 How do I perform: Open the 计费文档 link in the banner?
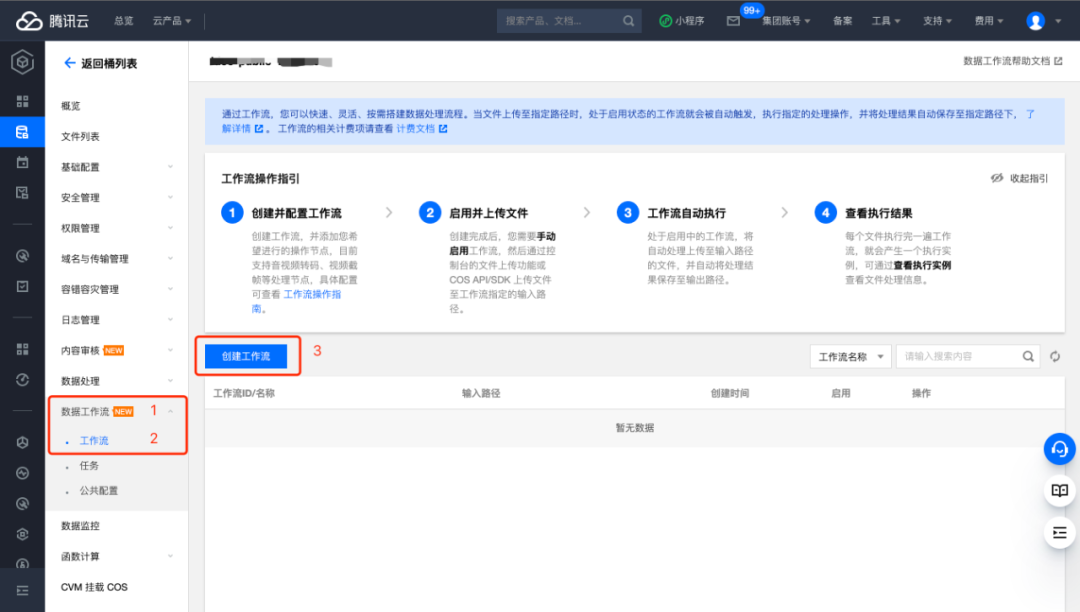pos(415,129)
